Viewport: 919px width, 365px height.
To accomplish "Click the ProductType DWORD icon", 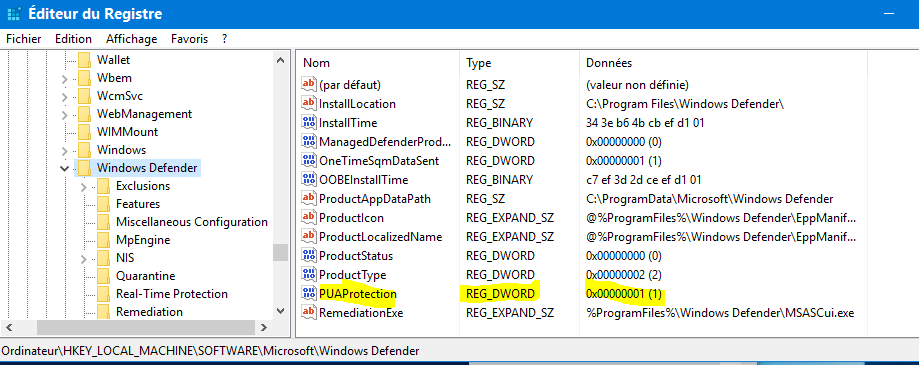I will [x=308, y=275].
